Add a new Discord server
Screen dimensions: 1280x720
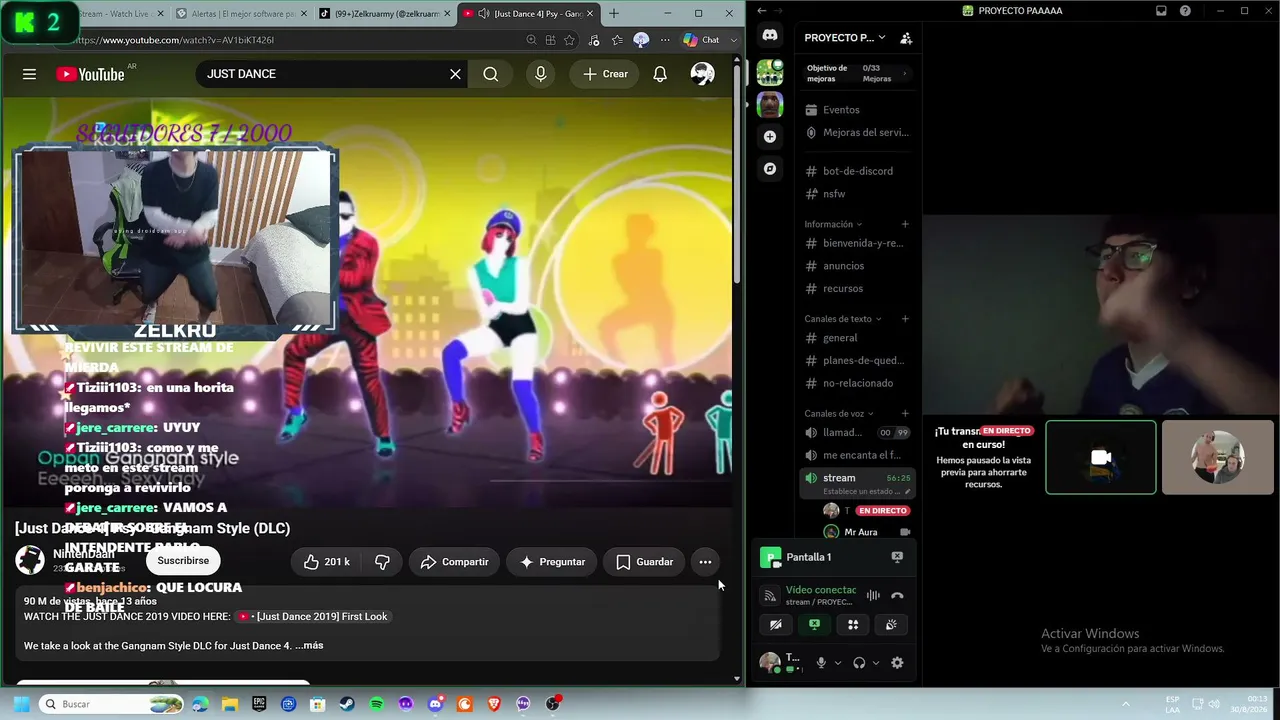point(770,137)
